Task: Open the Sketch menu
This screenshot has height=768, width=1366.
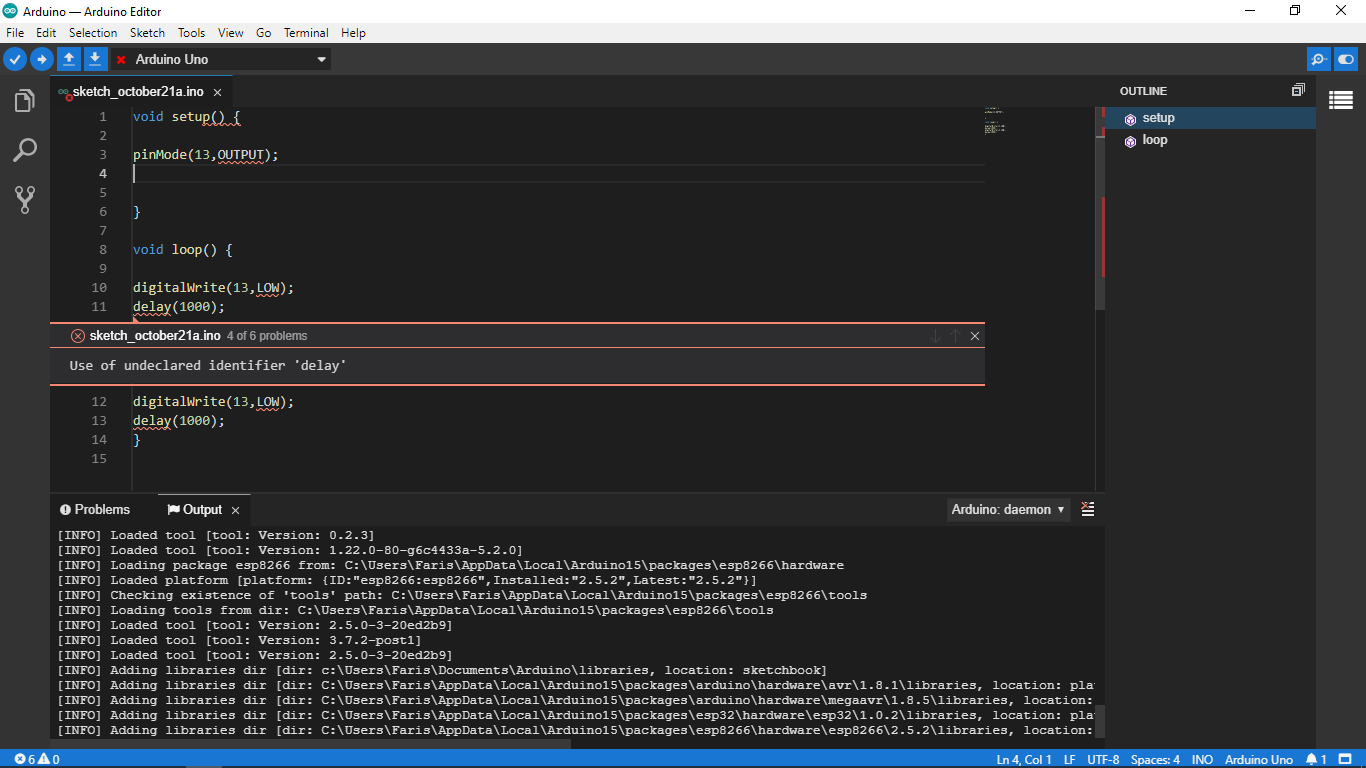Action: 147,33
